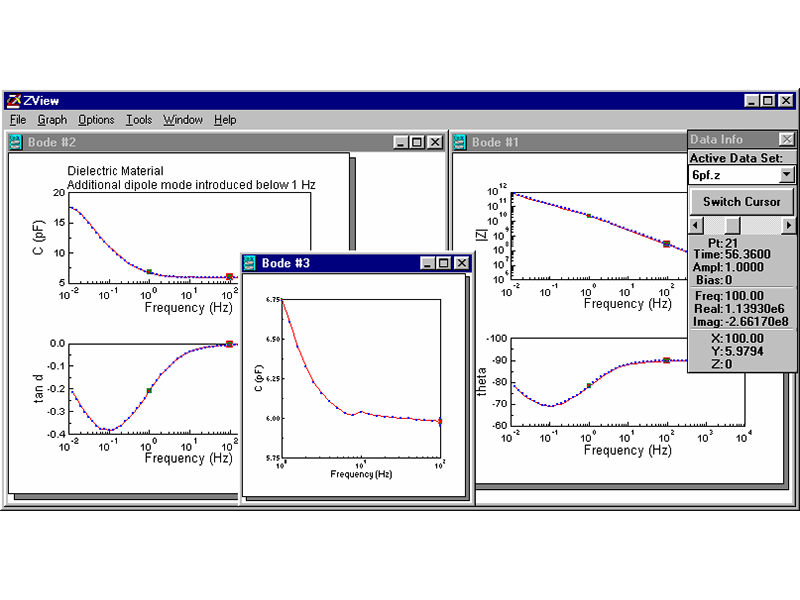Image resolution: width=800 pixels, height=600 pixels.
Task: Click the 'Bias: 0' value in Data Info
Action: [714, 280]
